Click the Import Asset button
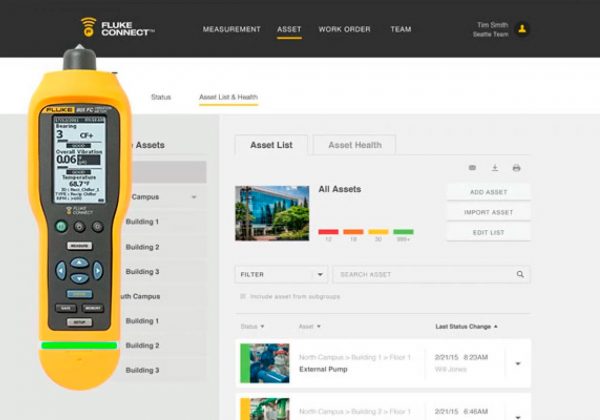The width and height of the screenshot is (600, 420). click(x=488, y=212)
